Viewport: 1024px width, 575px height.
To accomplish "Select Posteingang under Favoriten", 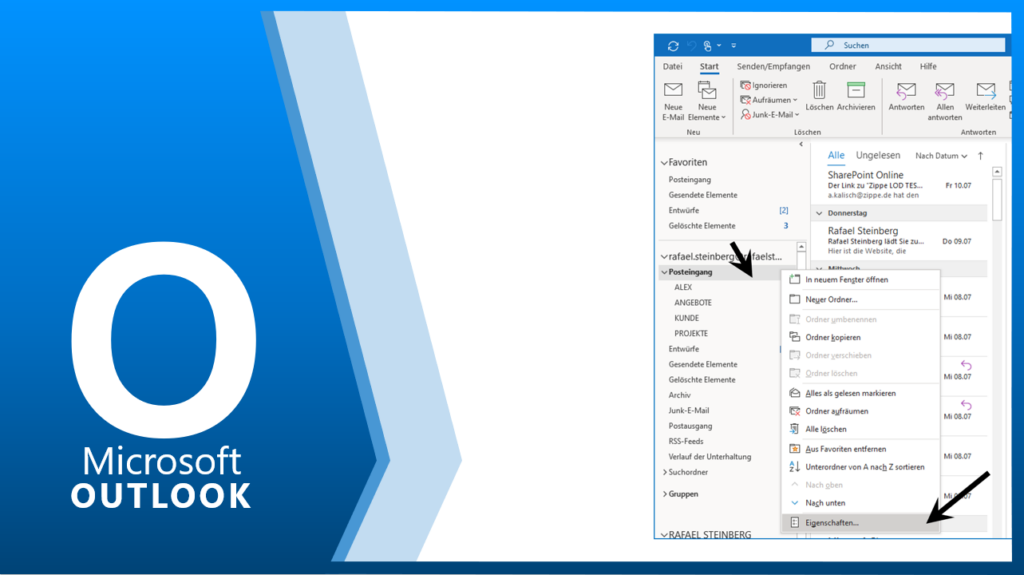I will [x=690, y=179].
